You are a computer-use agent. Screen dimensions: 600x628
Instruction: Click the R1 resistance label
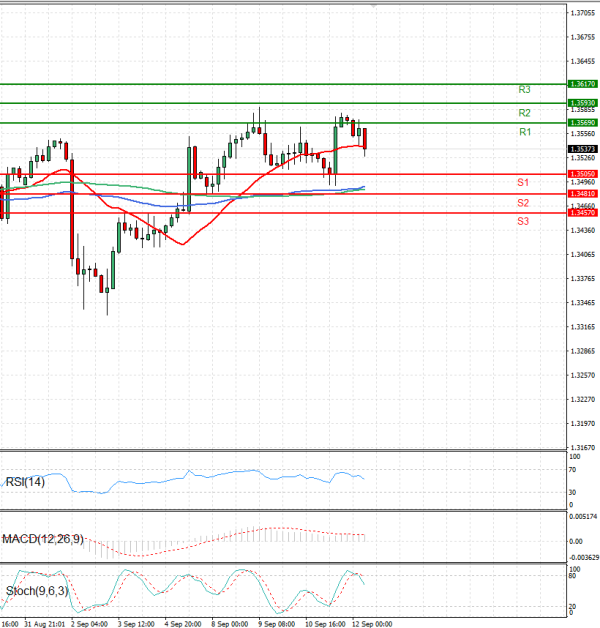(x=525, y=132)
